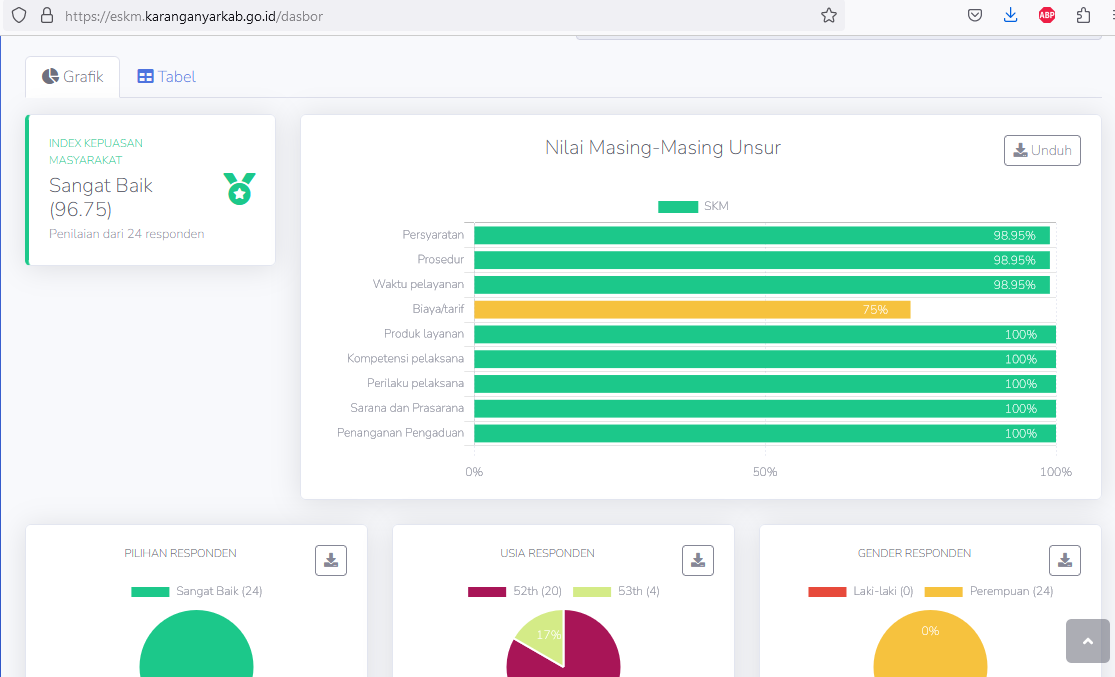Toggle the Laki-laki (0) legend item
Viewport: 1115px width, 677px height.
[861, 591]
